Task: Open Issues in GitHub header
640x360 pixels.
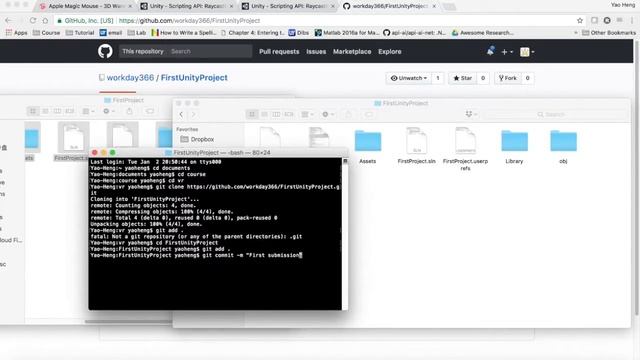Action: 316,51
